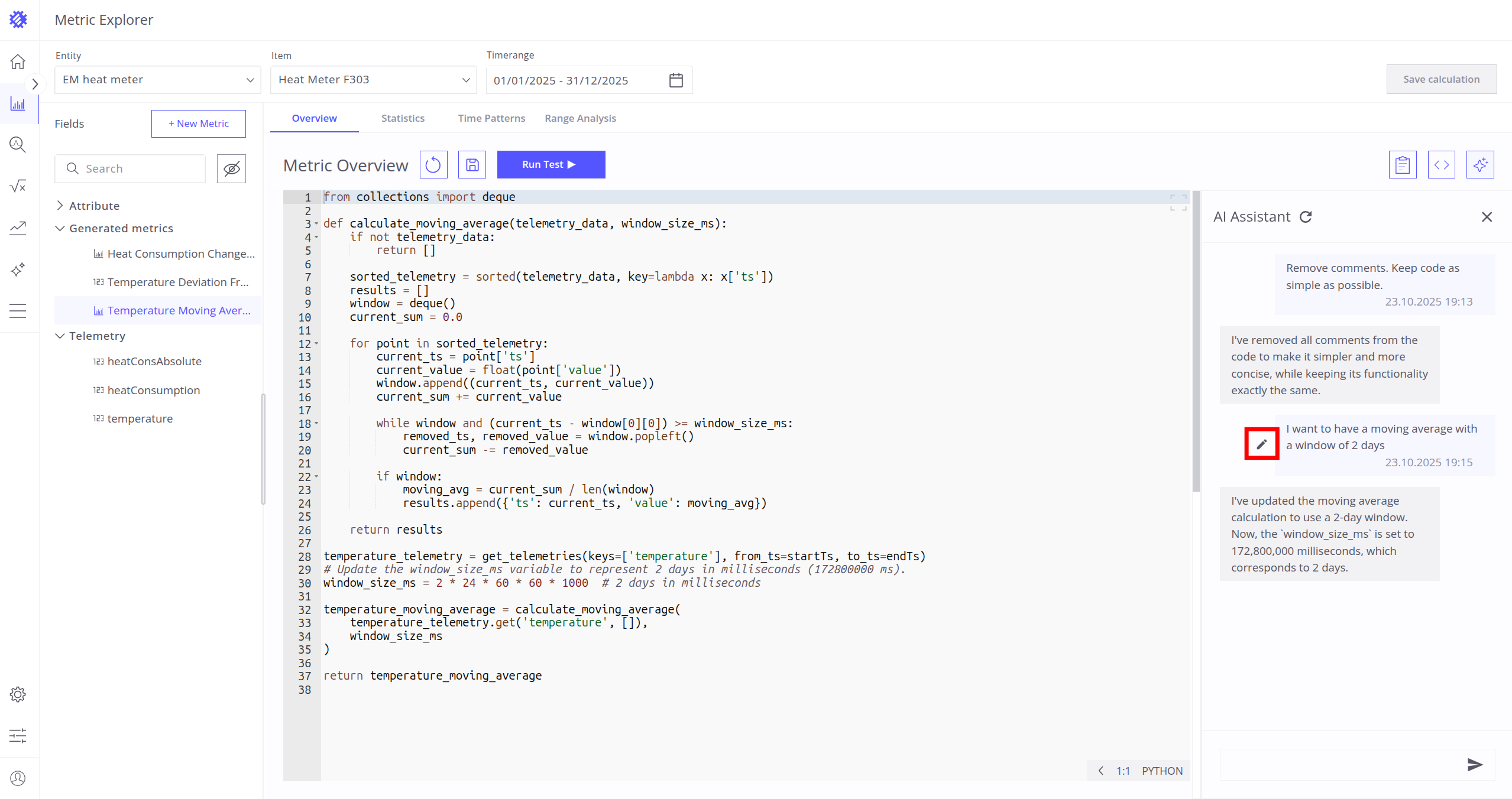Toggle the code brackets view icon
The image size is (1512, 799).
[x=1441, y=165]
